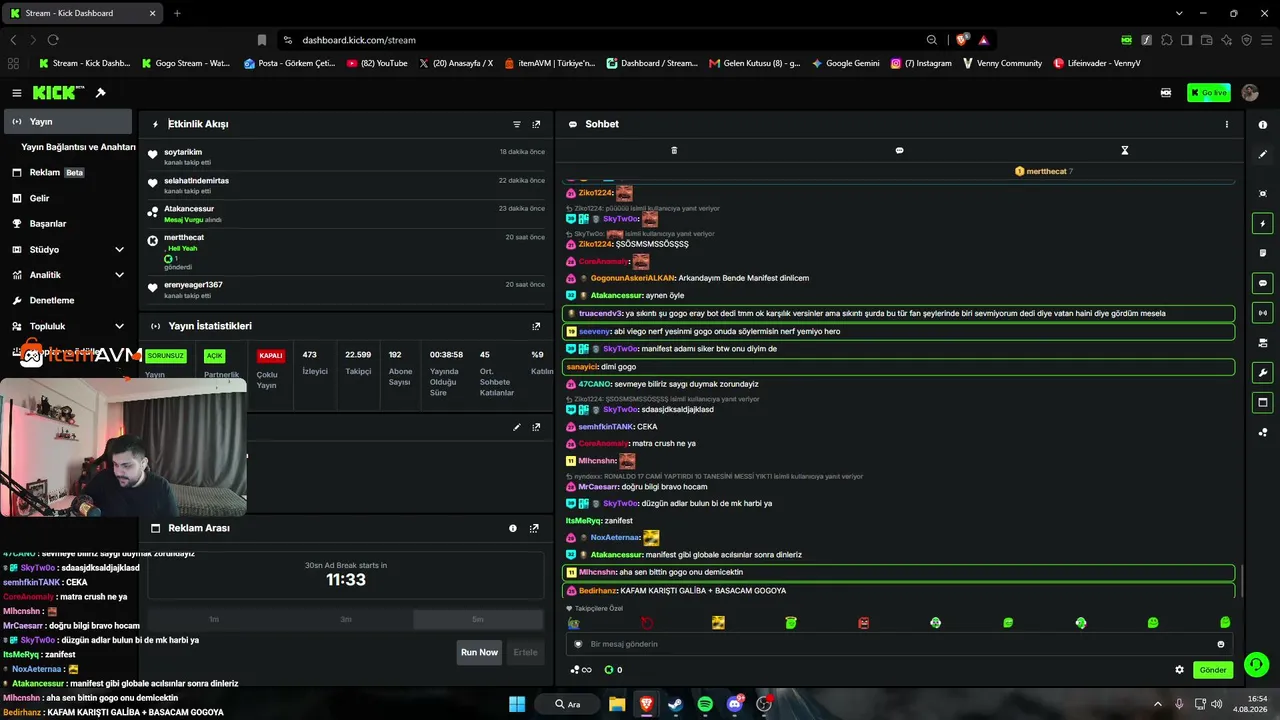This screenshot has width=1280, height=720.
Task: Click the Windows taskbar search box 'Ara'
Action: (569, 704)
